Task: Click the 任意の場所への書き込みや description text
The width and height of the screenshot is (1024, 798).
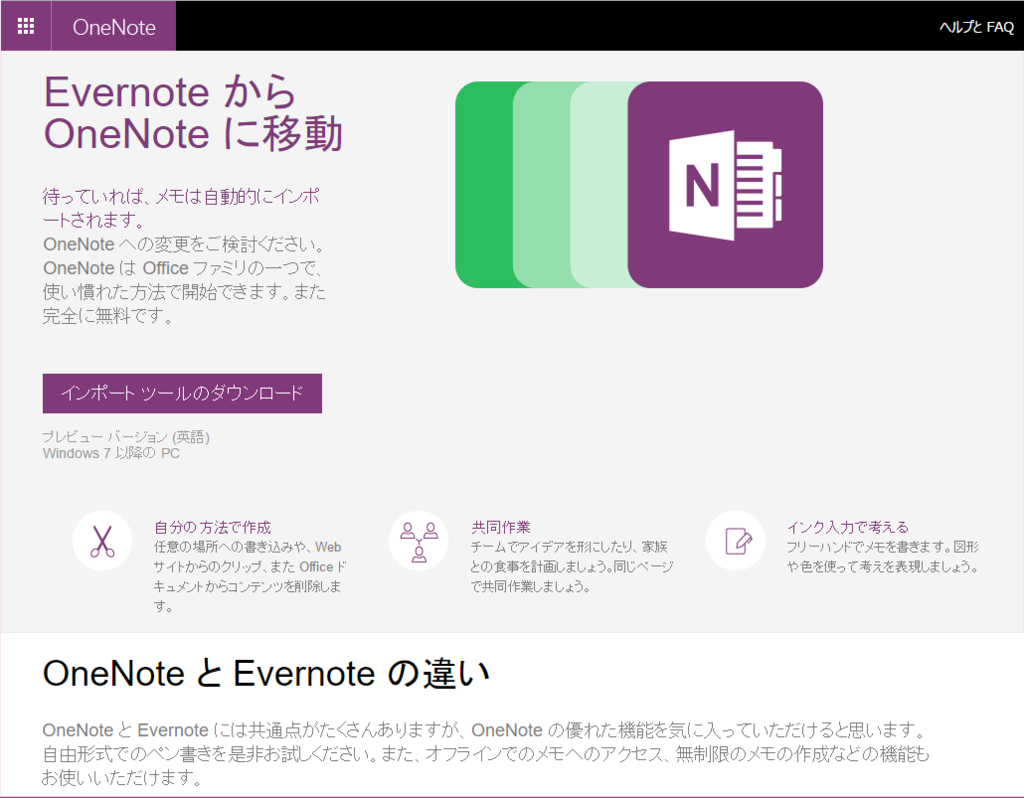Action: click(249, 576)
